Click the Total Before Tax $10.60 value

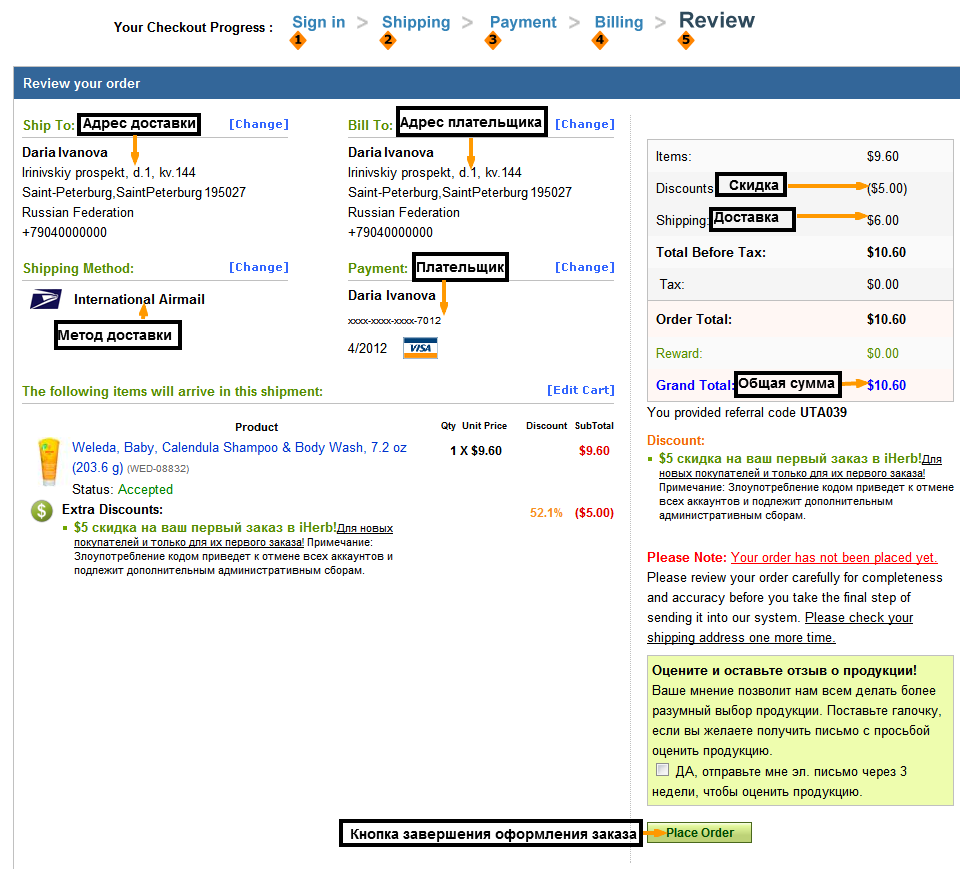pyautogui.click(x=886, y=252)
